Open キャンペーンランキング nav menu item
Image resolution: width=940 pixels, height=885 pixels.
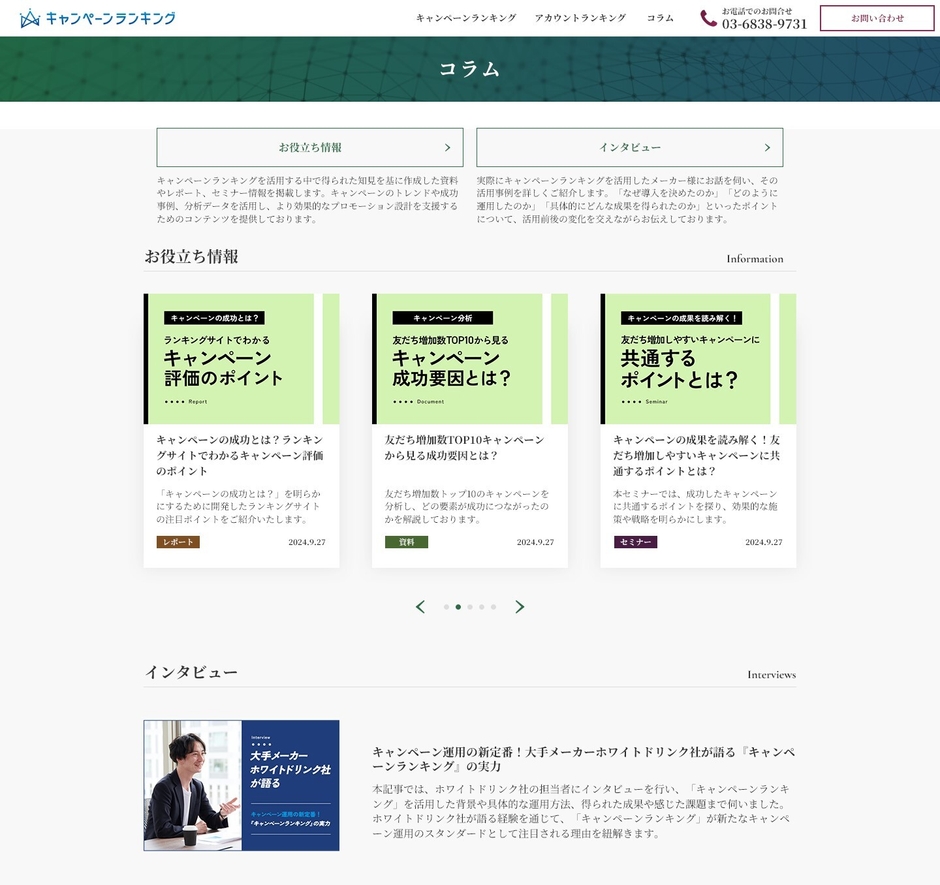[x=466, y=18]
